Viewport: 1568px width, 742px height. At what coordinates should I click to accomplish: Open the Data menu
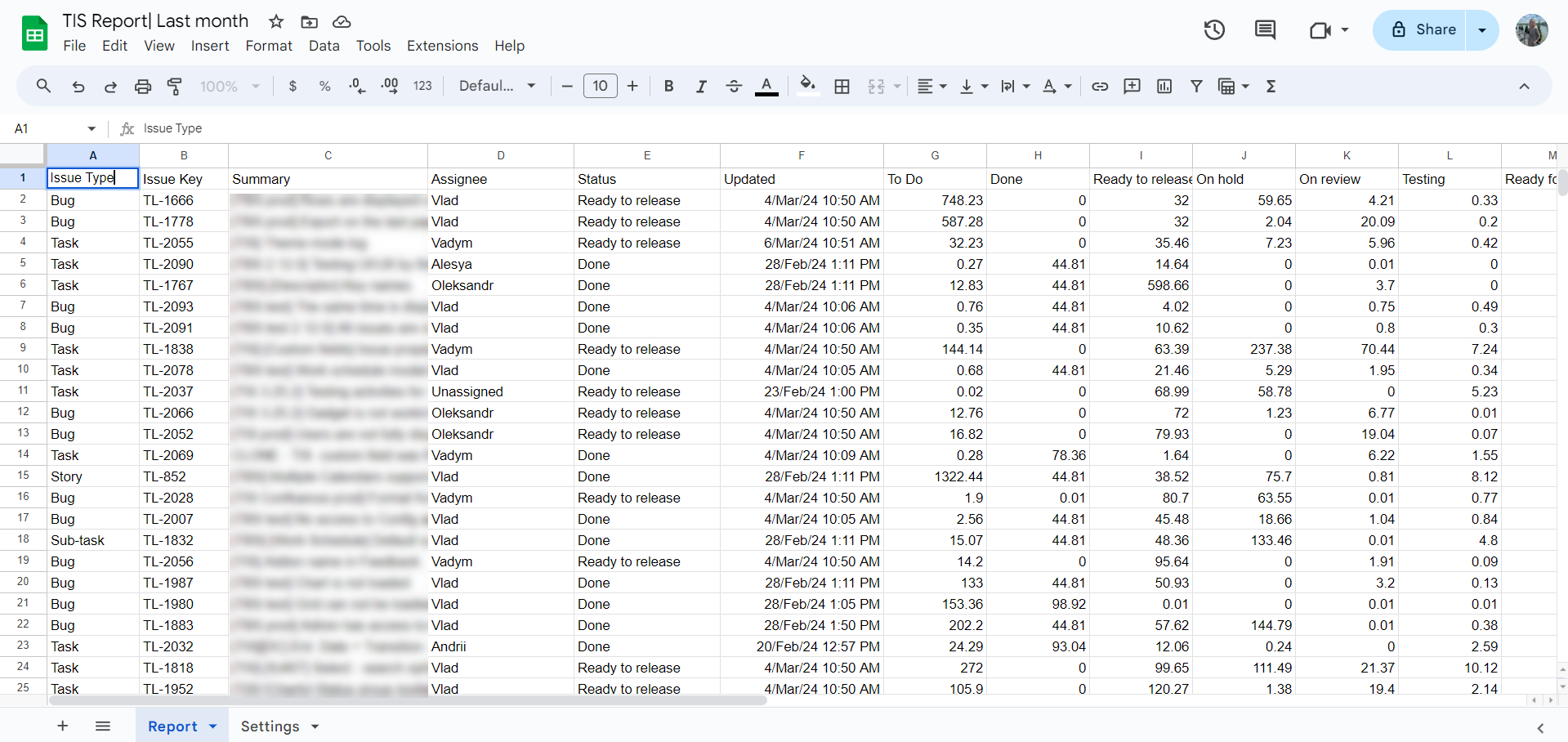(324, 46)
